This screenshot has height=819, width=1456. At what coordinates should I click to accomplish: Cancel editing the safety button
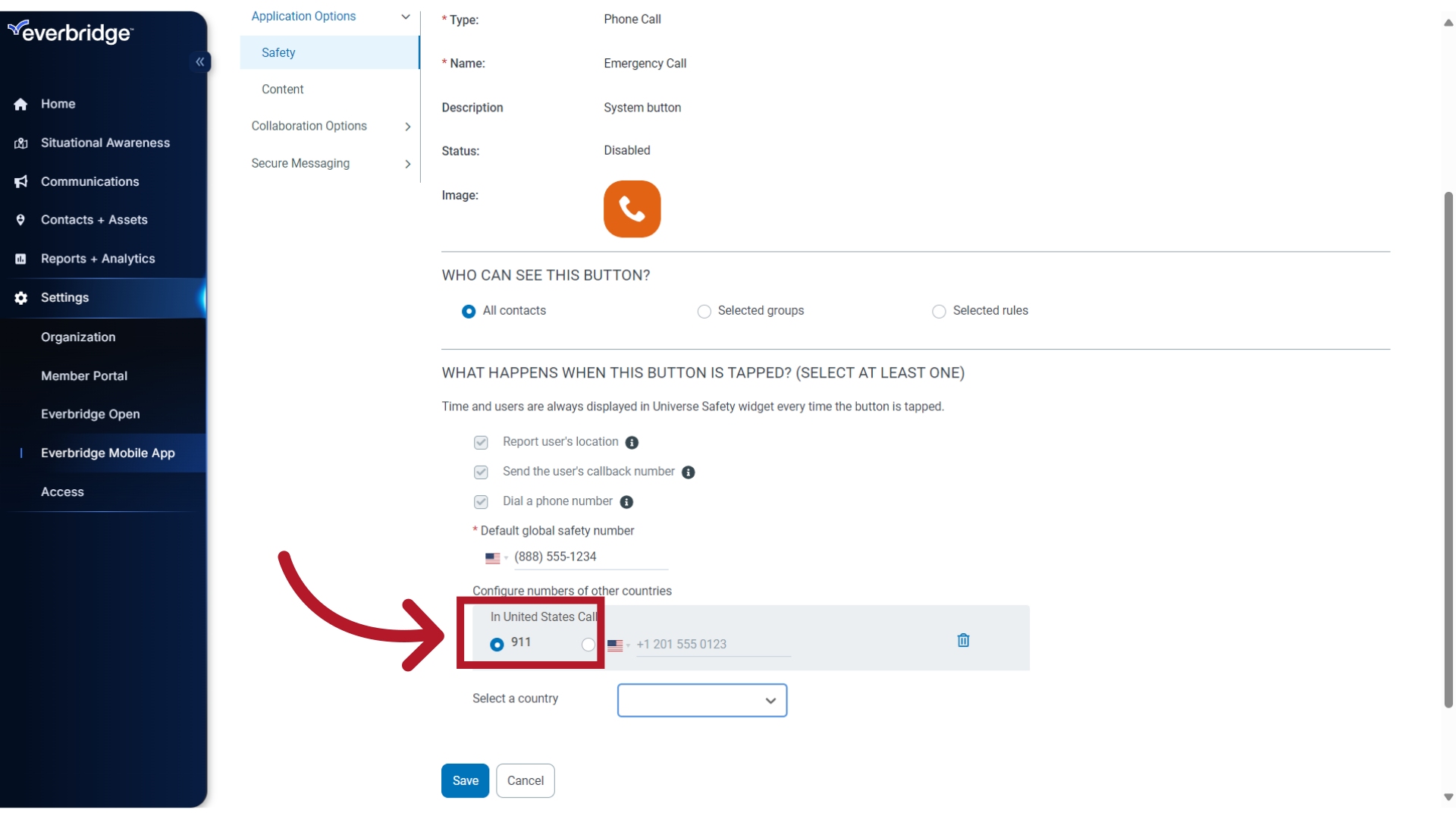coord(525,780)
